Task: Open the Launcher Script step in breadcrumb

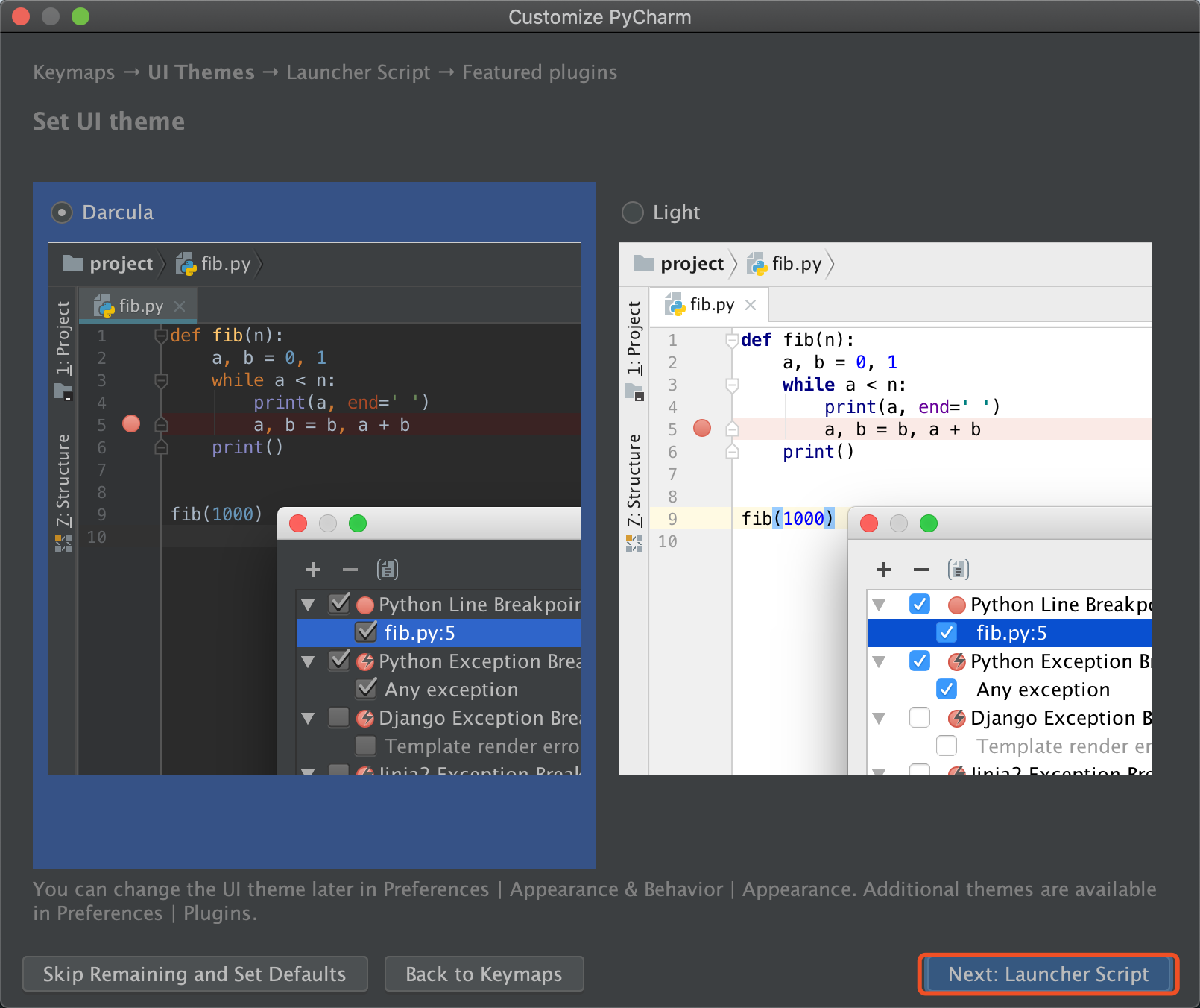Action: coord(359,72)
